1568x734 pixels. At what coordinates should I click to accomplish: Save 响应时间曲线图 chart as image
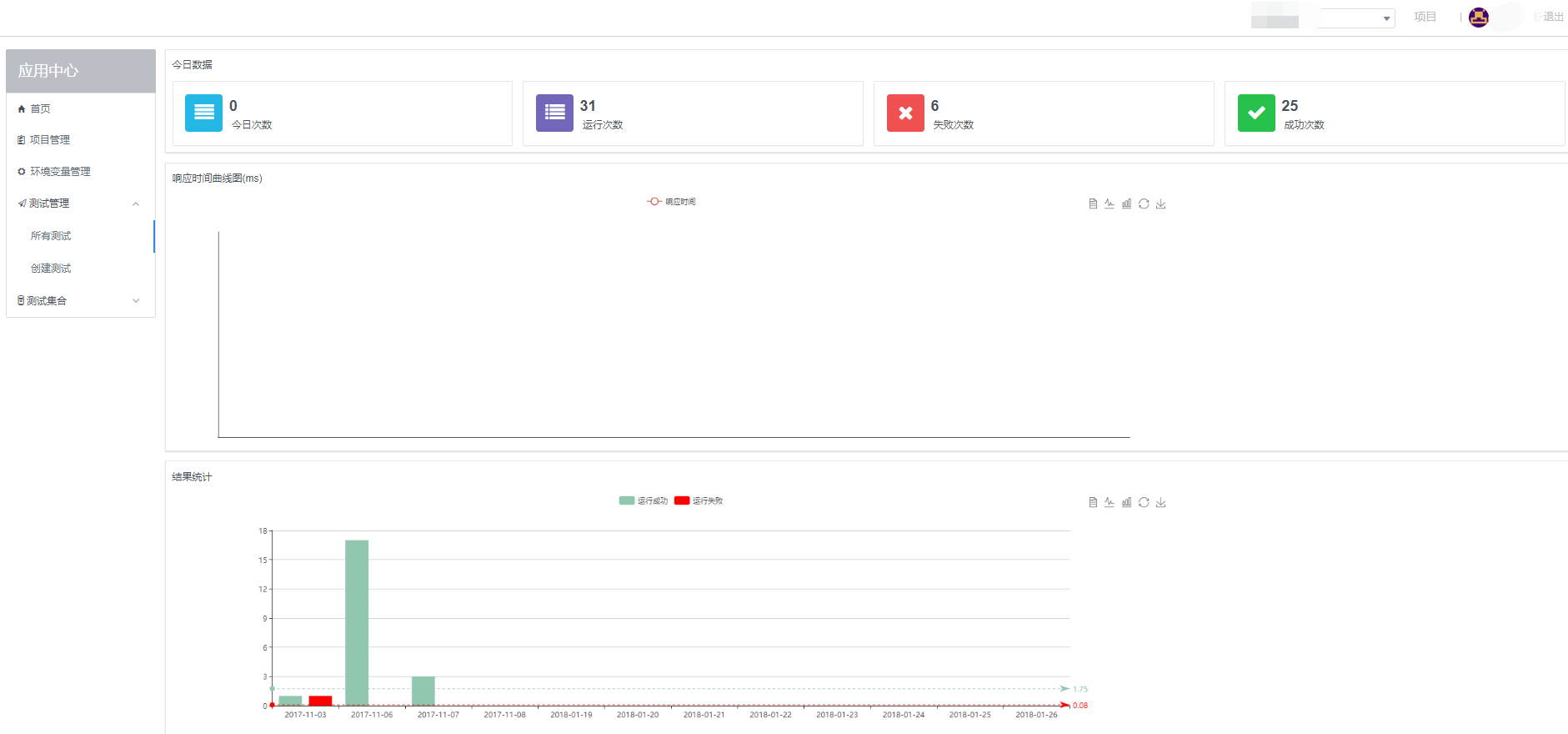click(1160, 204)
